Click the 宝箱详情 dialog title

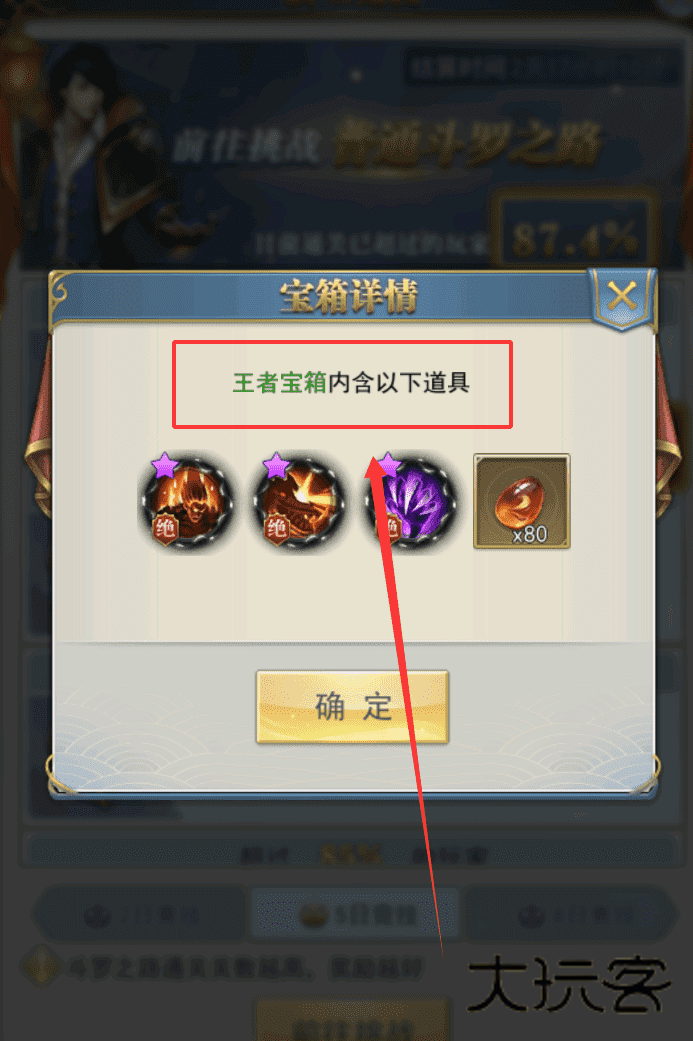[348, 296]
